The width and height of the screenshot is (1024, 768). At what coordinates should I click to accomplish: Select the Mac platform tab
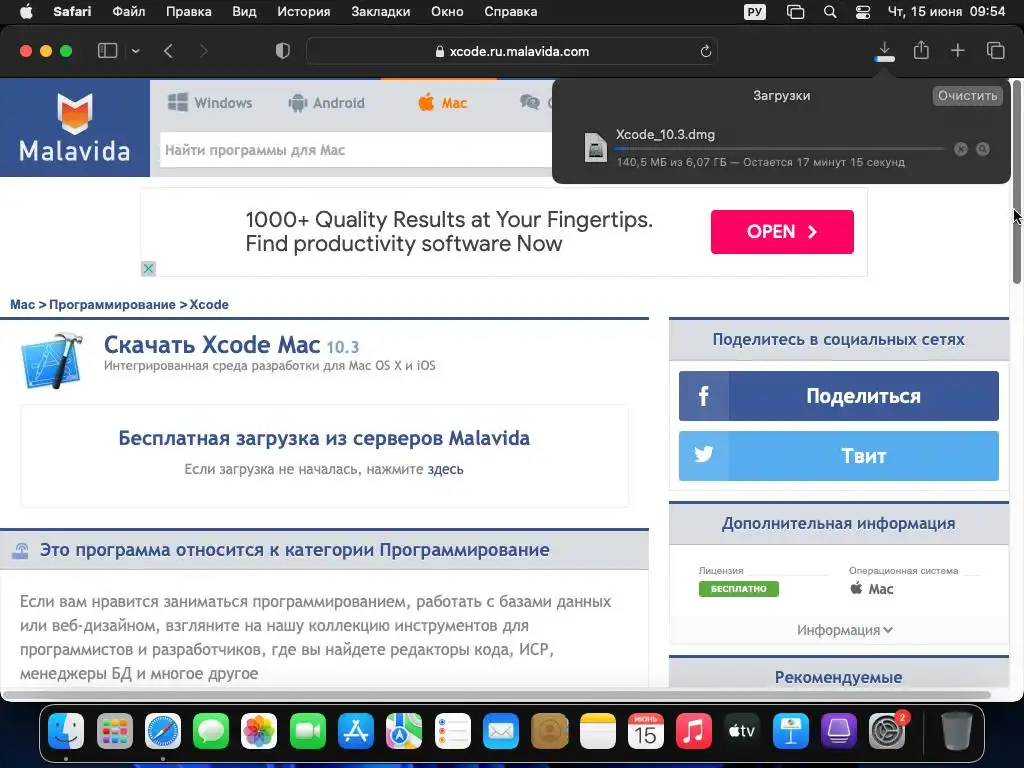(442, 103)
